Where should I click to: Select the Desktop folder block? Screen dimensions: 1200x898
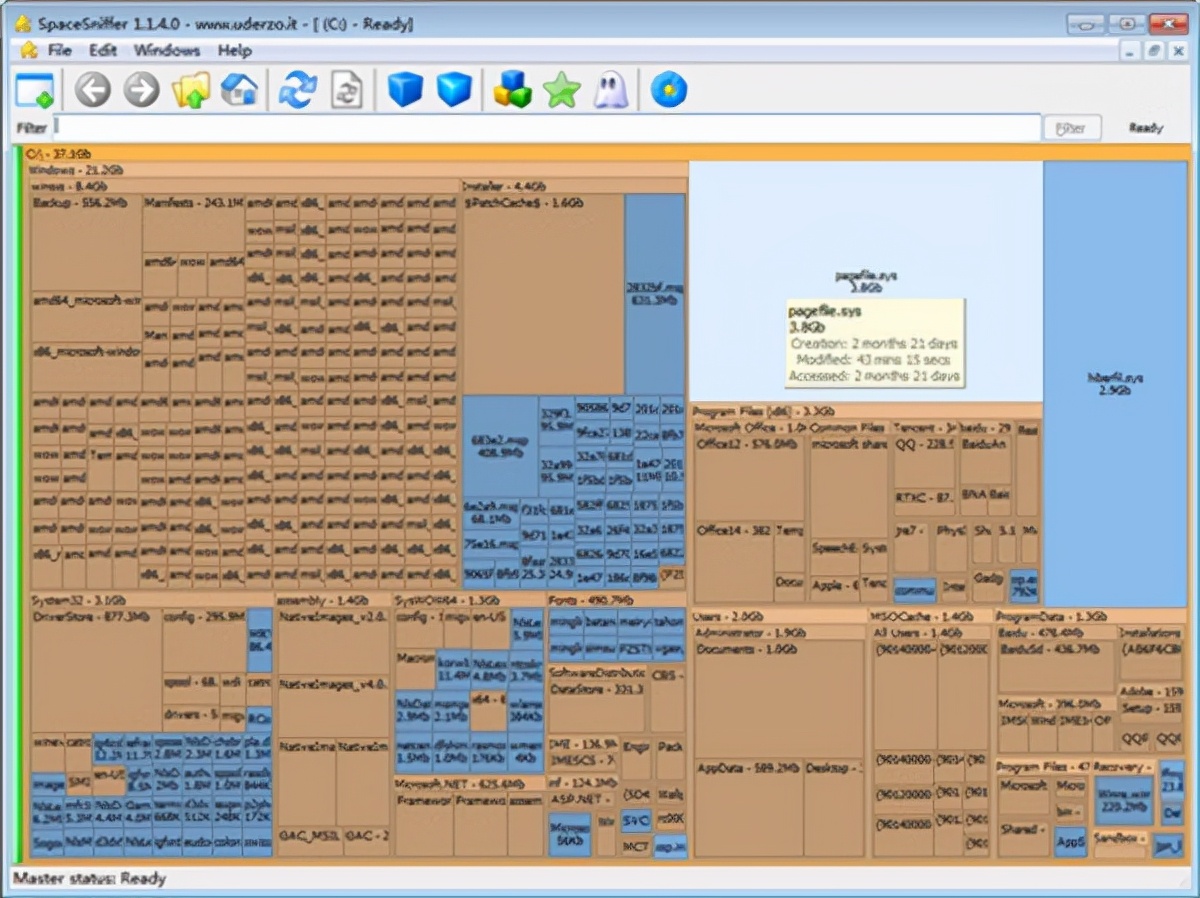point(834,808)
